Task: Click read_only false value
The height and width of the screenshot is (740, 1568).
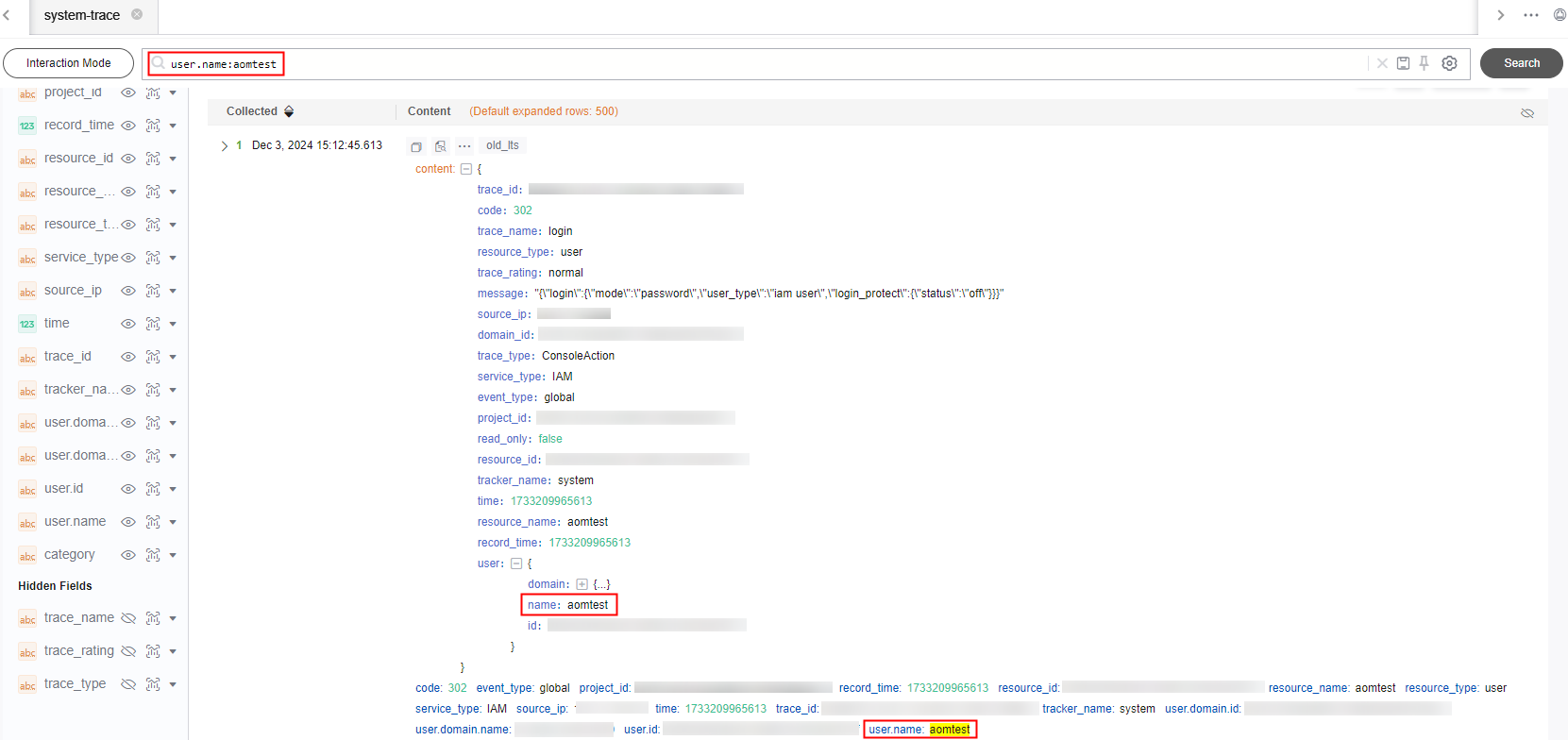Action: (x=550, y=439)
